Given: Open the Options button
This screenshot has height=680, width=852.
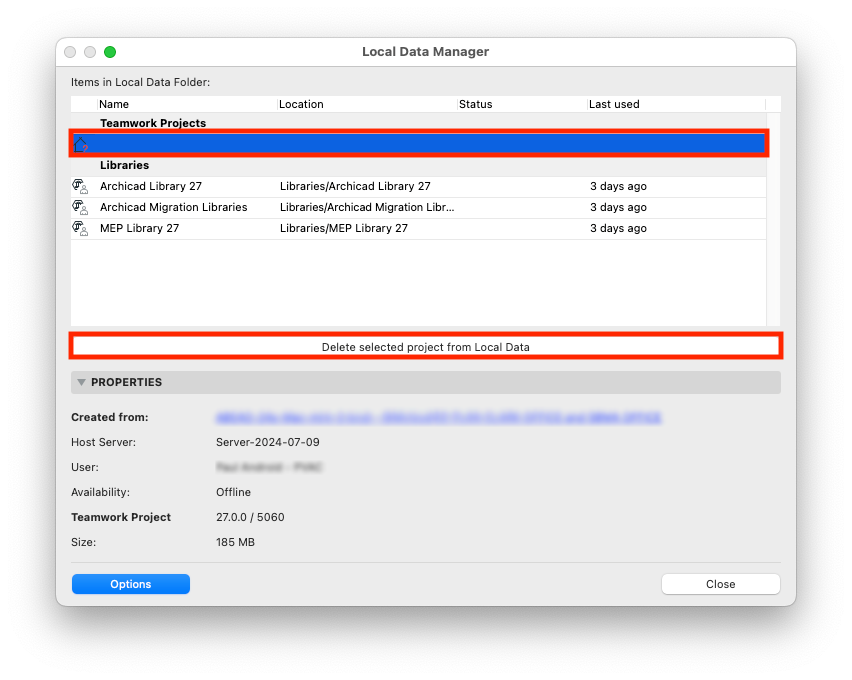Looking at the screenshot, I should (131, 584).
